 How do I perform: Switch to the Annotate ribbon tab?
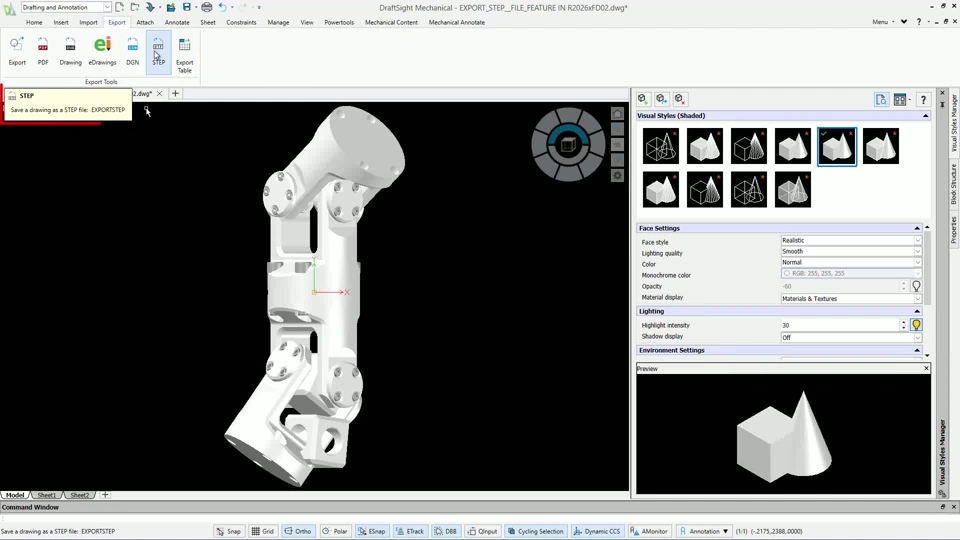177,22
